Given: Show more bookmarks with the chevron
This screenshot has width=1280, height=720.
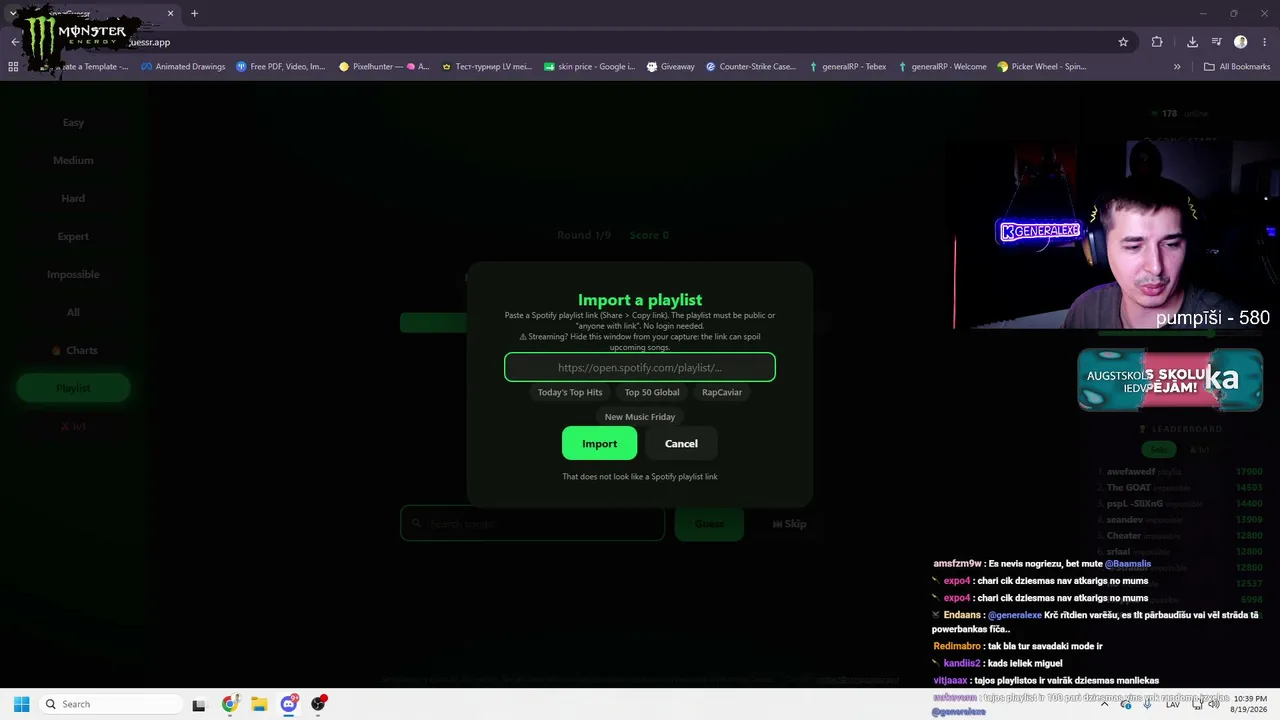Looking at the screenshot, I should (x=1177, y=67).
